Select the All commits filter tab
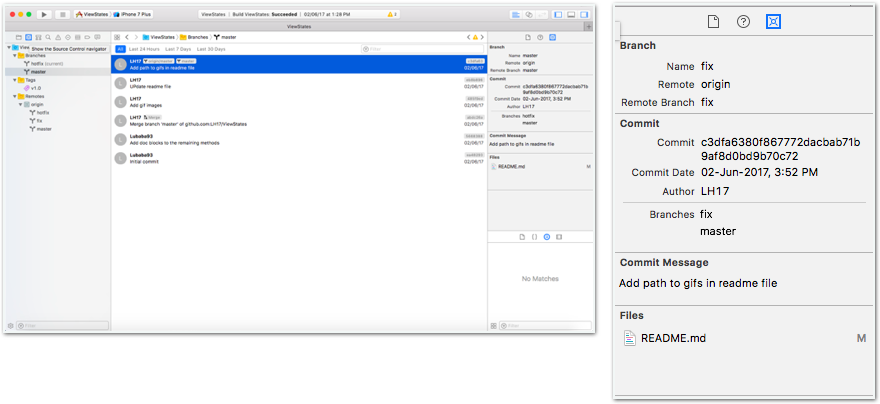Image resolution: width=880 pixels, height=404 pixels. pos(120,49)
